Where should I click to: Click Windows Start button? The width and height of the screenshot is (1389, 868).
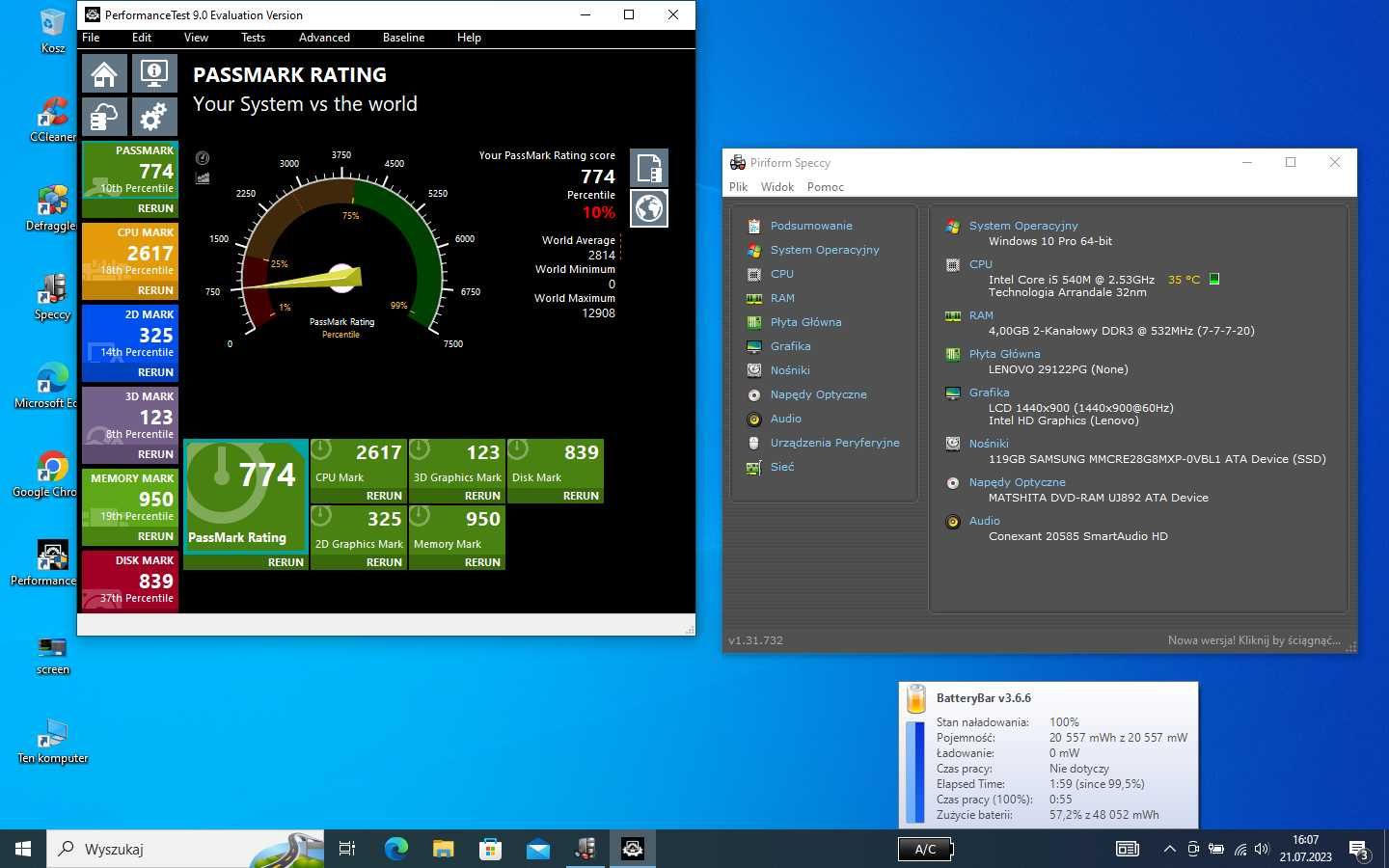[x=23, y=849]
